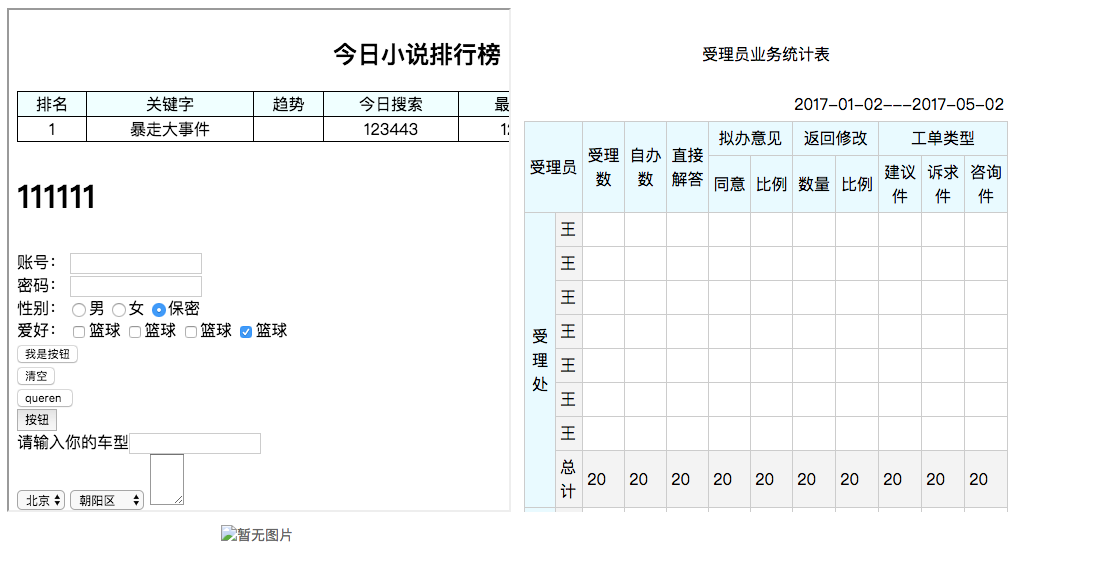Click 比例 sub-header under 返回修改
The height and width of the screenshot is (580, 1112).
857,184
